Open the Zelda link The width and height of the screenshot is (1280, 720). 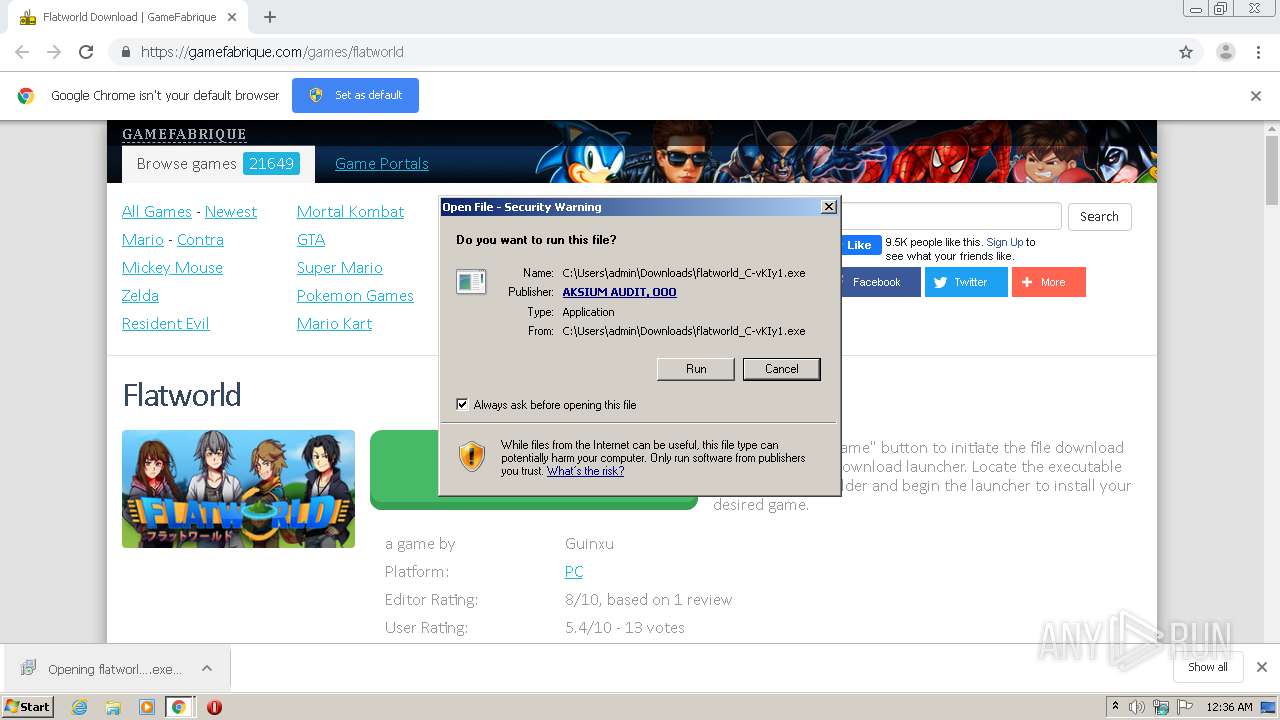pyautogui.click(x=140, y=296)
